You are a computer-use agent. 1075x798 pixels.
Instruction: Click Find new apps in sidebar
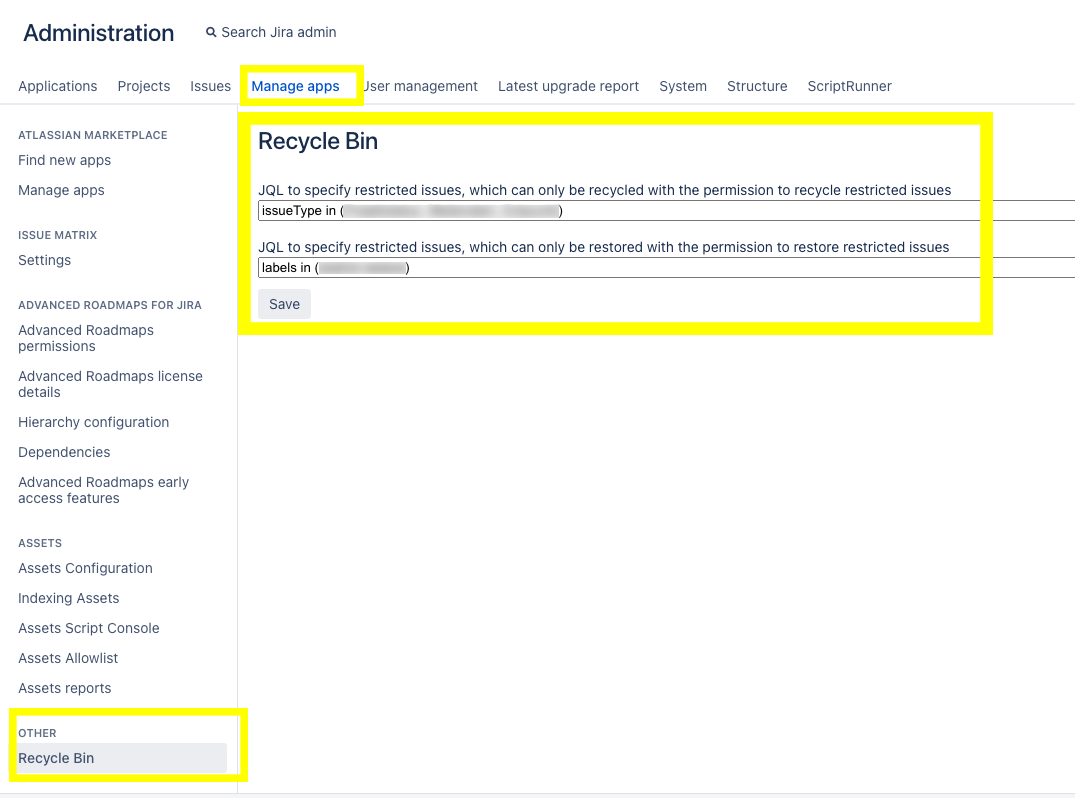coord(64,160)
